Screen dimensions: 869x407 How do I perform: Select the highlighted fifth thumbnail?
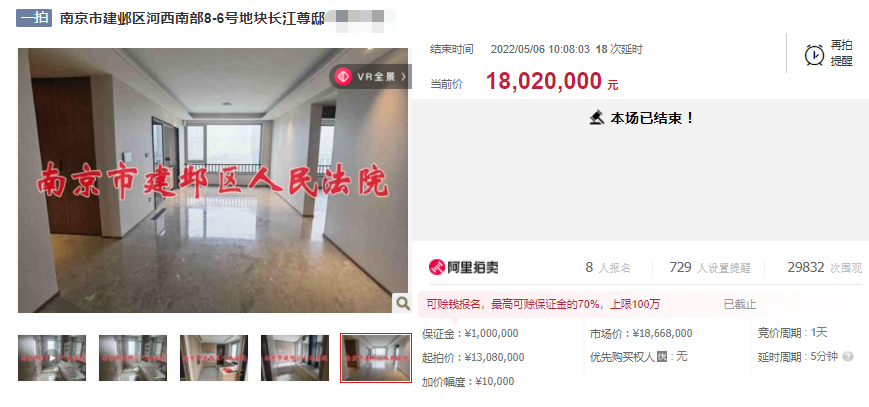(376, 358)
